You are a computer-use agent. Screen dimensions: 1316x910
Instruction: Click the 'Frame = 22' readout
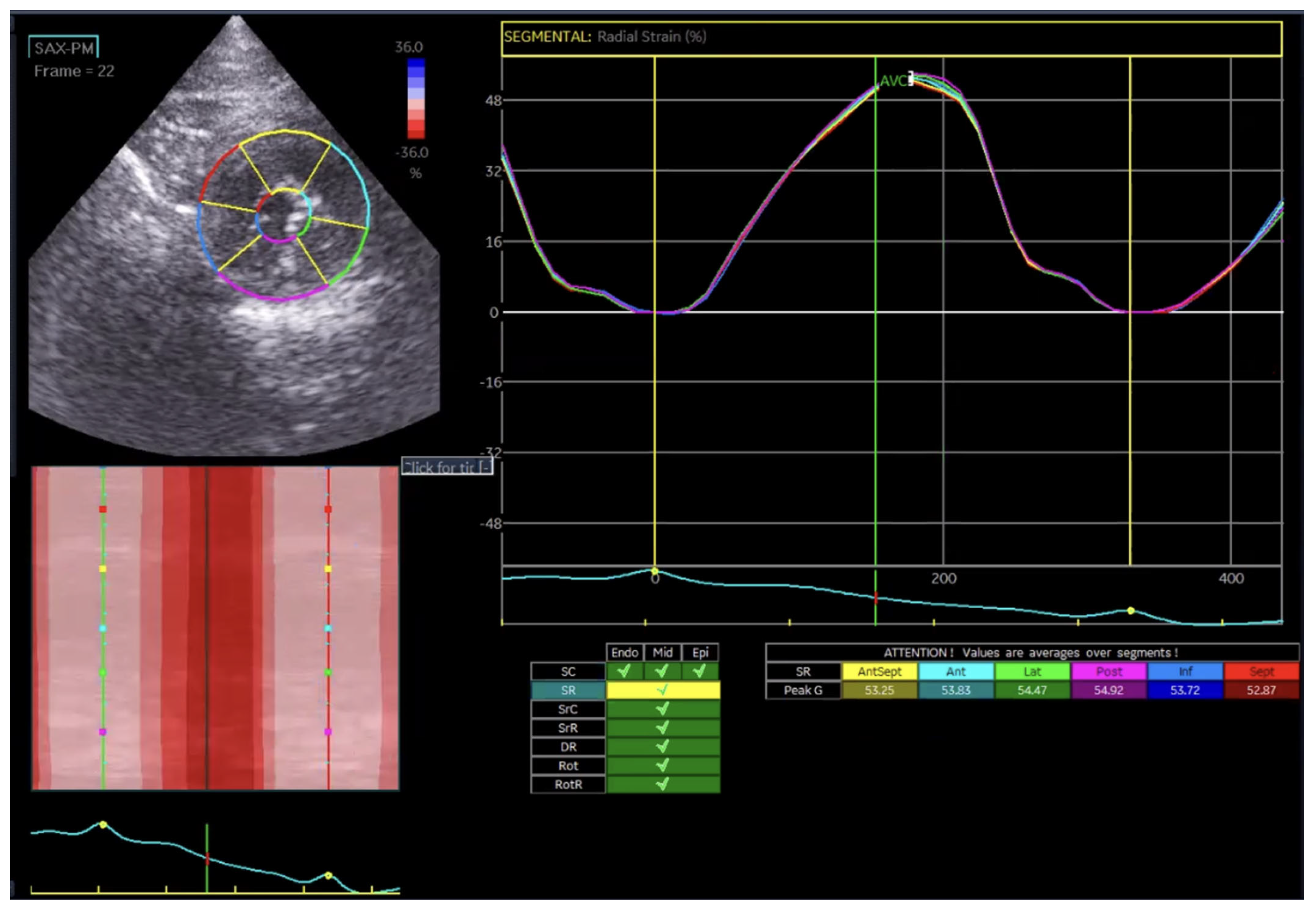(x=74, y=71)
